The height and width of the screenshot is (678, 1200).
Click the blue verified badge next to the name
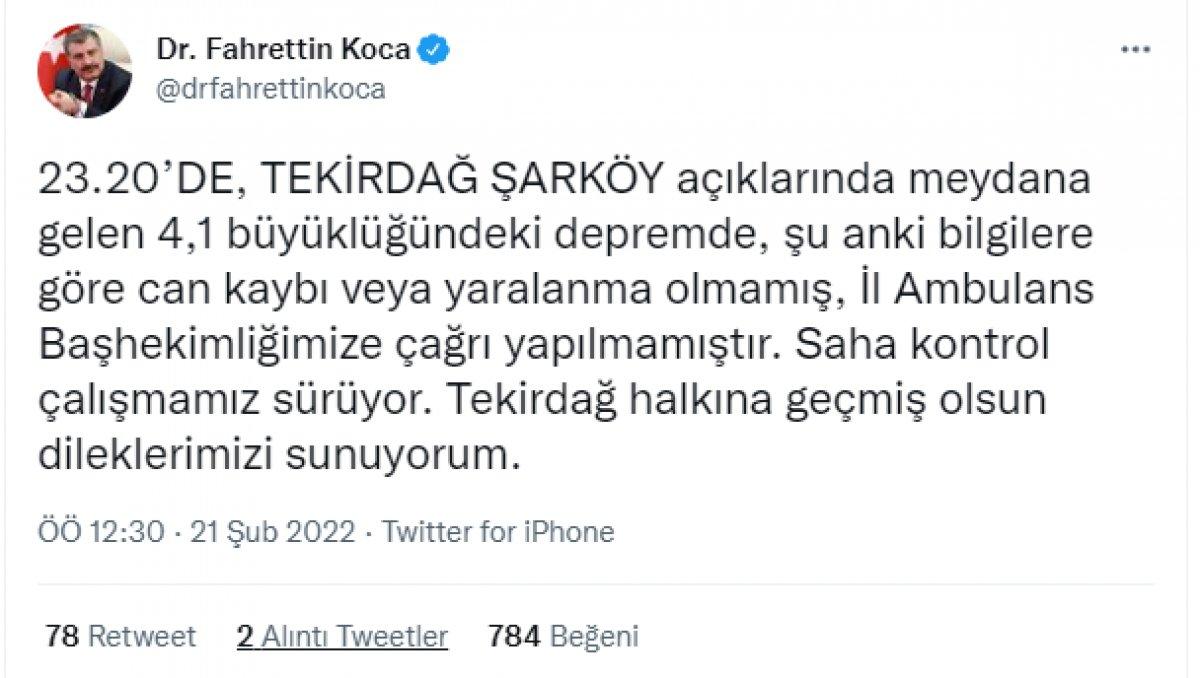click(432, 47)
